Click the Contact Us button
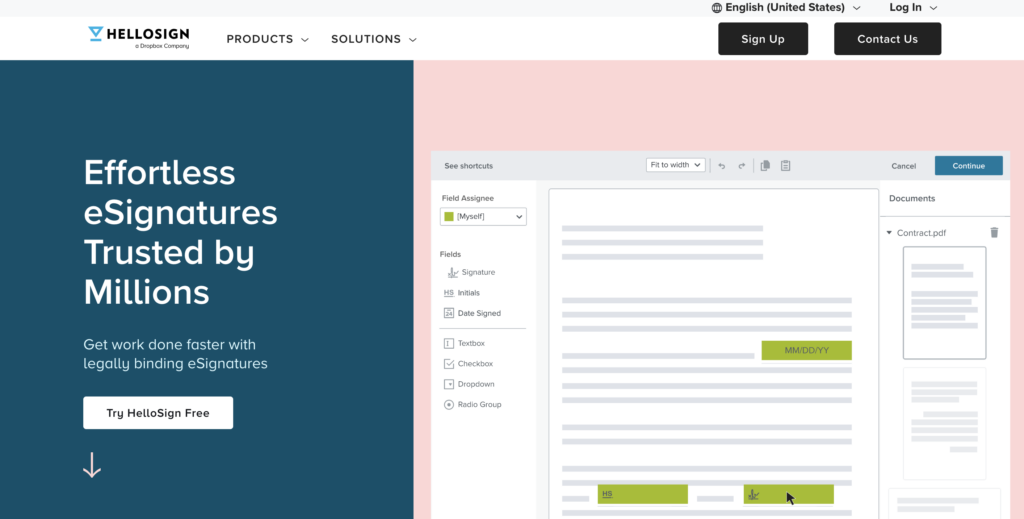The height and width of the screenshot is (519, 1024). pyautogui.click(x=888, y=39)
